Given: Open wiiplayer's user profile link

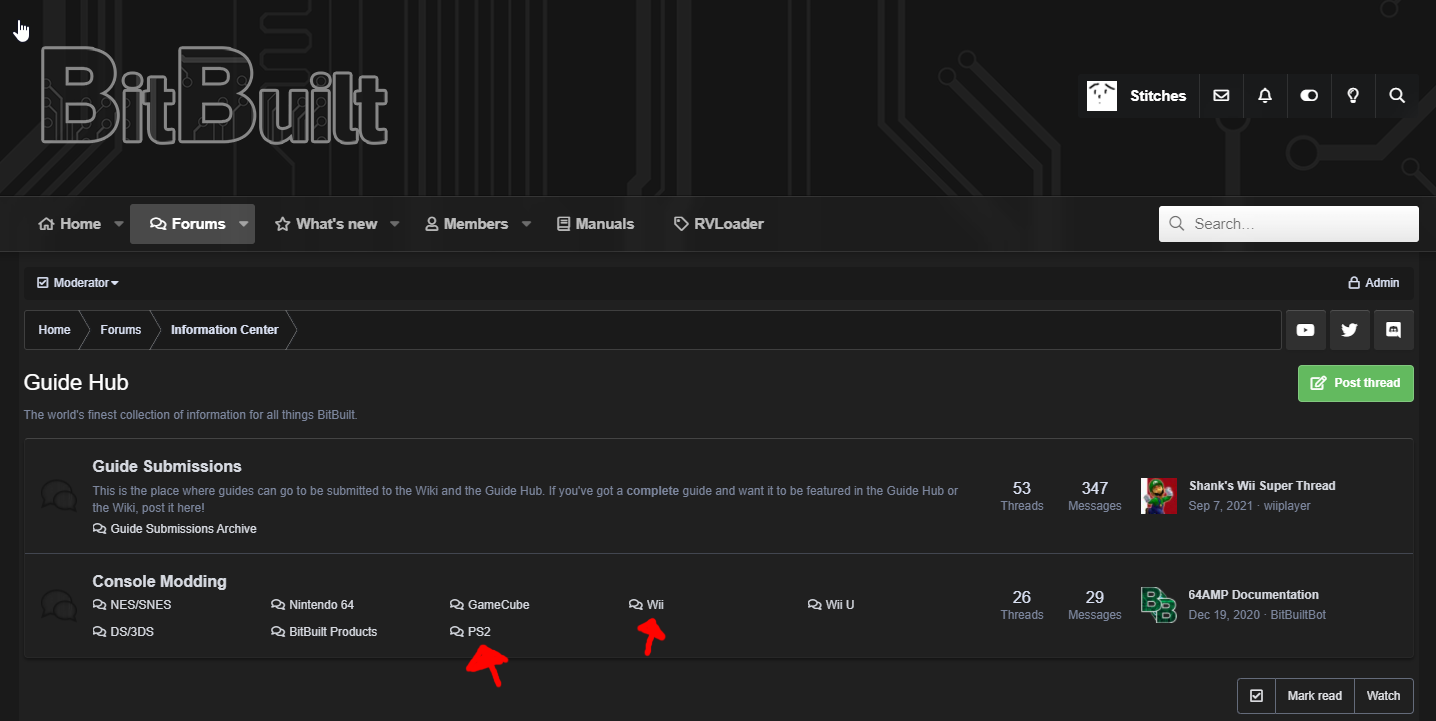Looking at the screenshot, I should [1285, 506].
